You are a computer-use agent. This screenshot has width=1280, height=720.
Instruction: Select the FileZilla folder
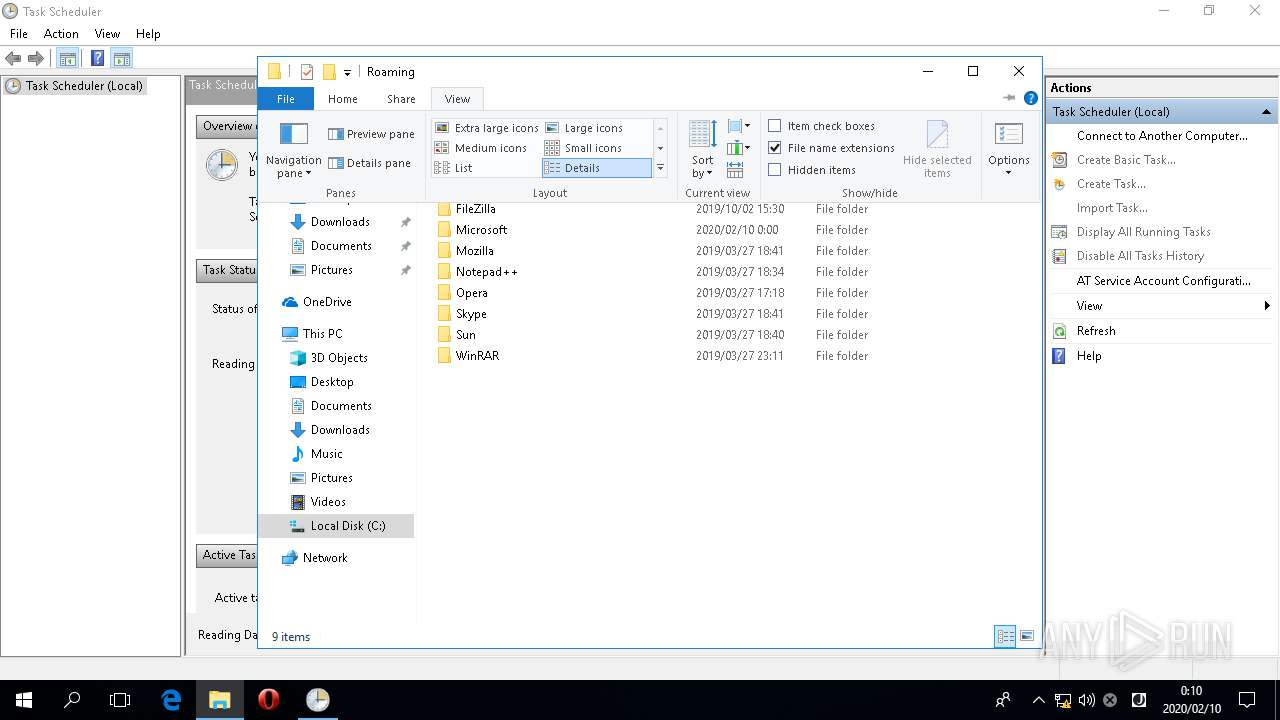tap(475, 209)
